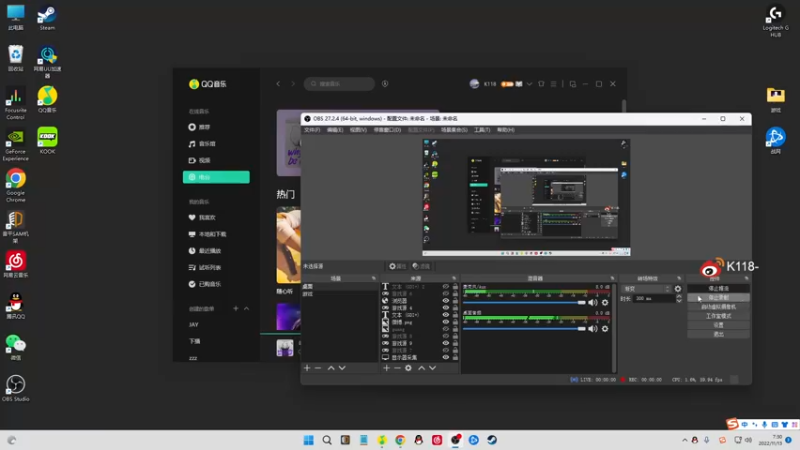Create a new playlist with the plus icon
The width and height of the screenshot is (800, 450).
(236, 308)
